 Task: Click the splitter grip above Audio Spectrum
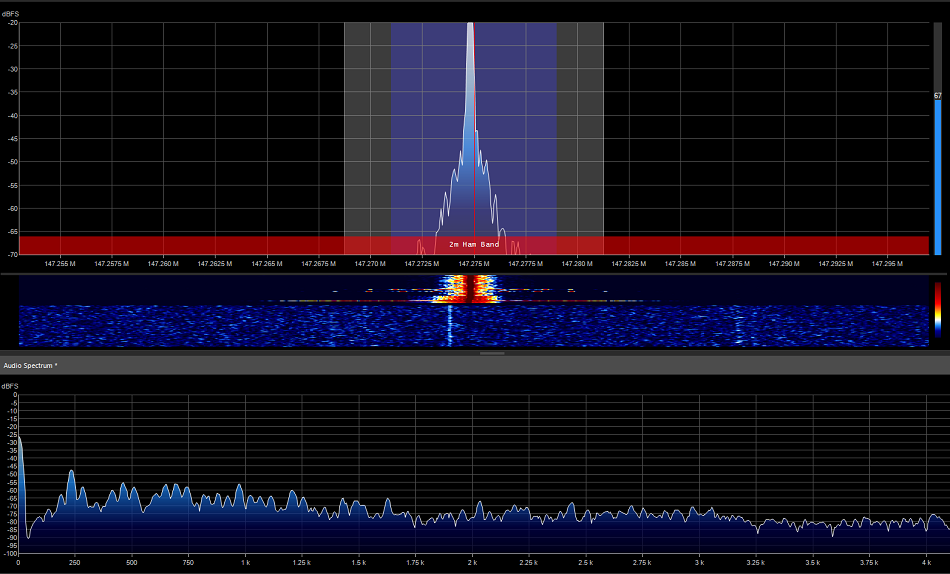click(492, 353)
